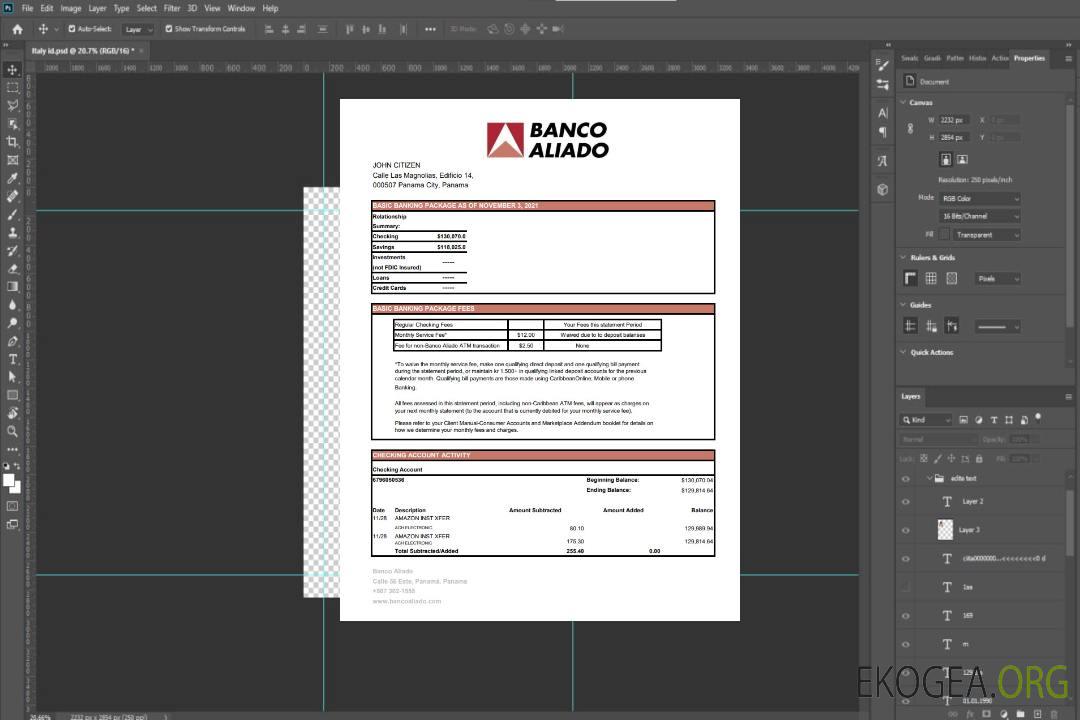Click the canvas Height input field
Image resolution: width=1080 pixels, height=720 pixels.
coord(953,138)
